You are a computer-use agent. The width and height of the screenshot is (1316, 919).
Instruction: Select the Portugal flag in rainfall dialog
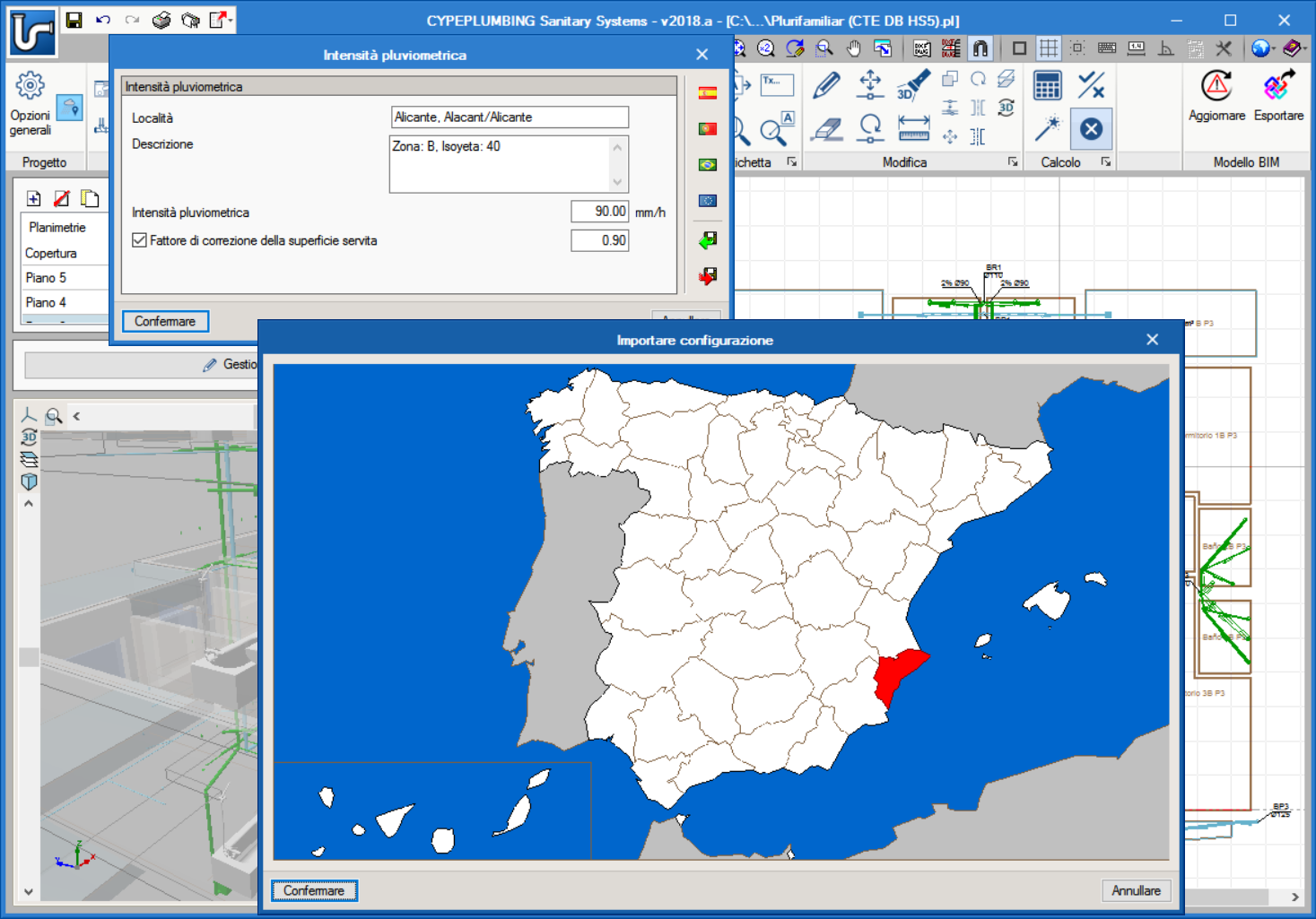coord(708,129)
